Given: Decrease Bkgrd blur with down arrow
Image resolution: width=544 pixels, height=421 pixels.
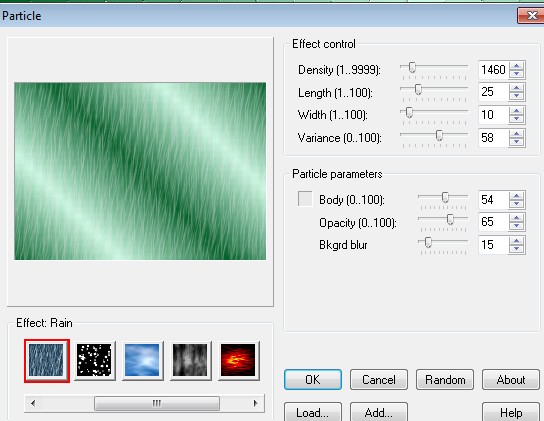Looking at the screenshot, I should pos(517,249).
